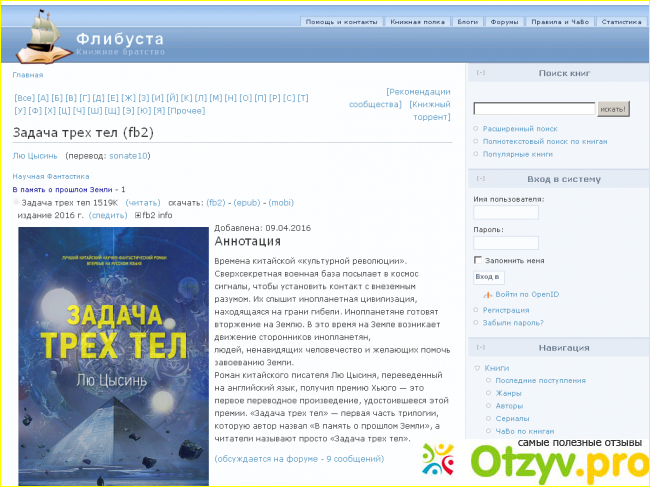
Task: Collapse the 'Книги' navigation tree
Action: (x=477, y=368)
